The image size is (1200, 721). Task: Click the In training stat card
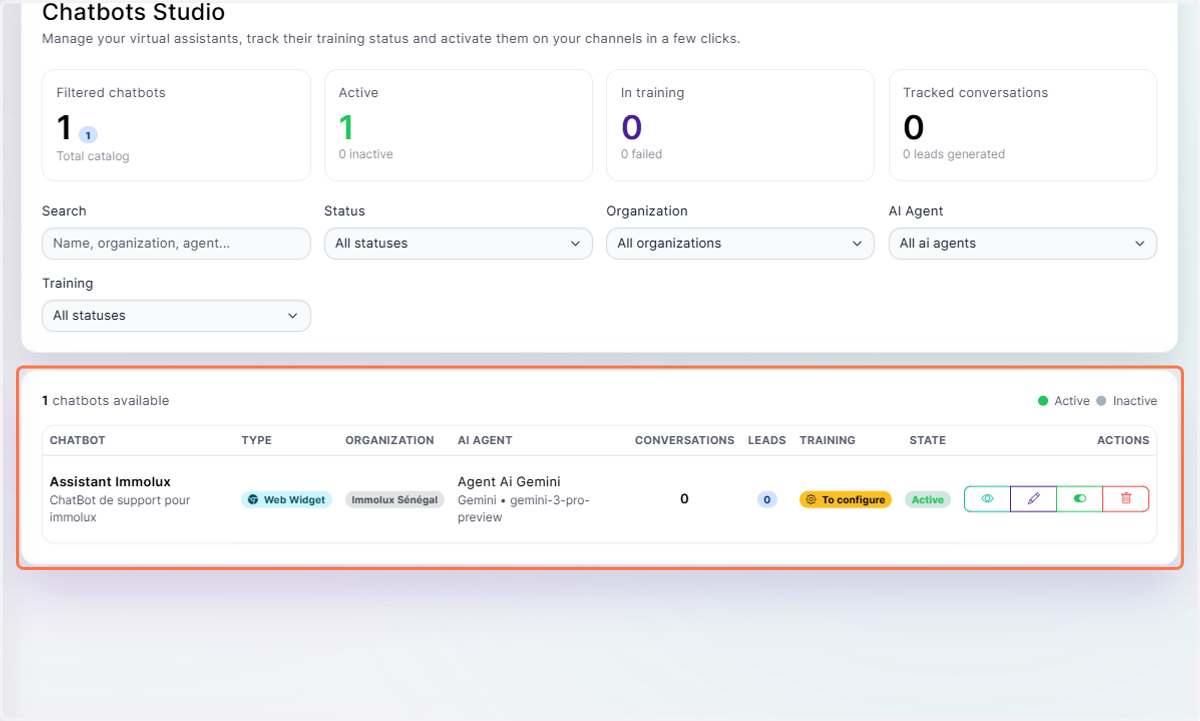tap(740, 125)
